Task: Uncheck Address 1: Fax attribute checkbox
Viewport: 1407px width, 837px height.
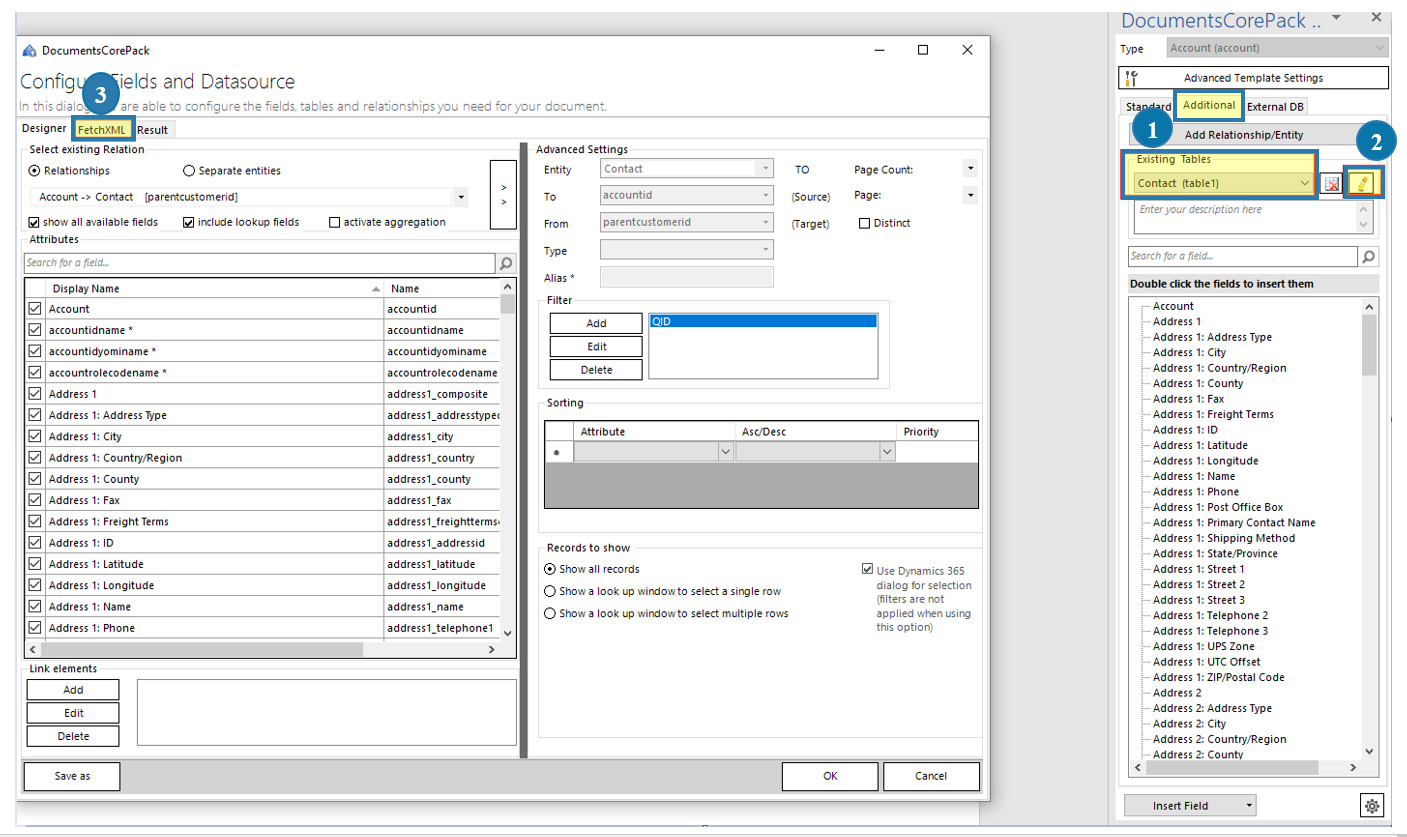Action: point(35,500)
